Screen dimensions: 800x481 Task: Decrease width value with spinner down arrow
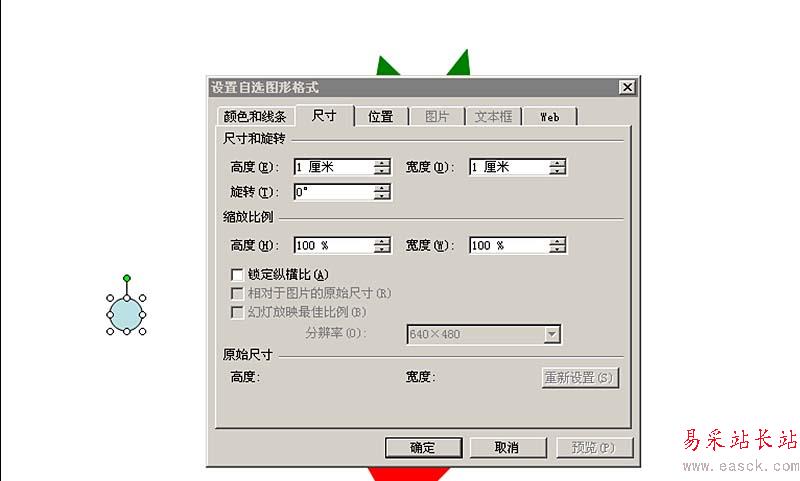coord(557,170)
